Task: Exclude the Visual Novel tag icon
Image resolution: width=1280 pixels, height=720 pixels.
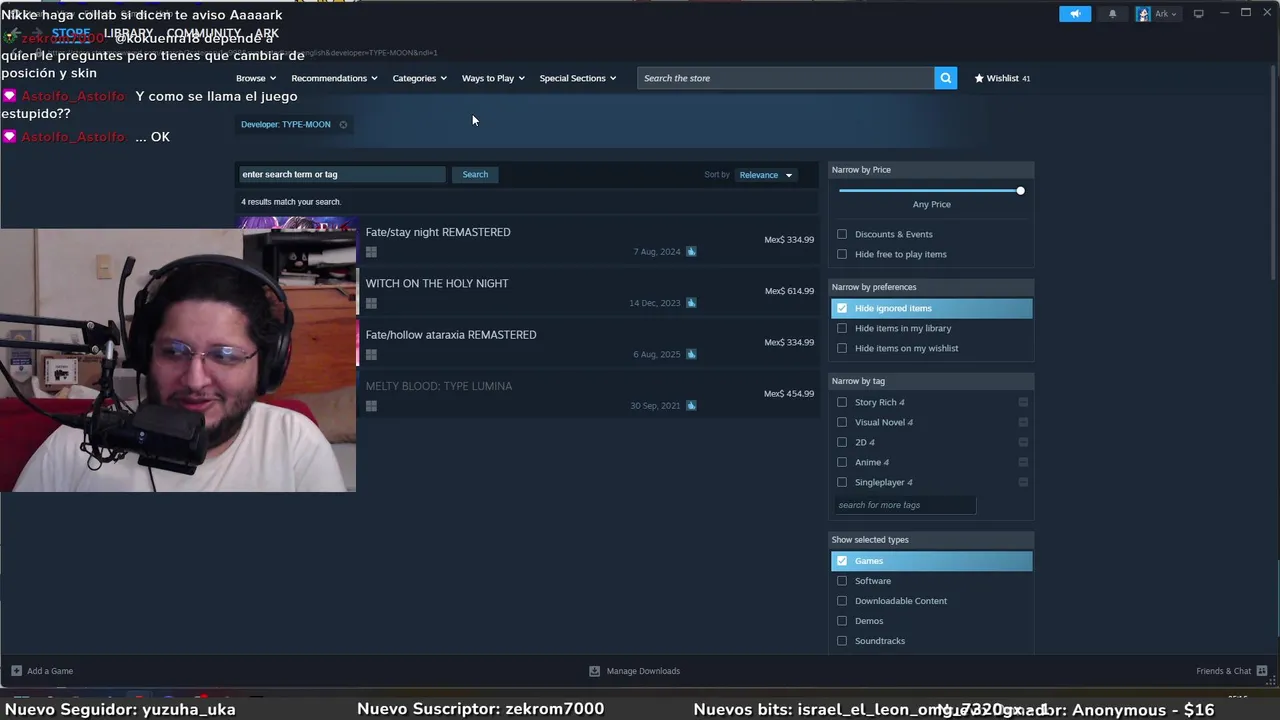Action: coord(1023,422)
